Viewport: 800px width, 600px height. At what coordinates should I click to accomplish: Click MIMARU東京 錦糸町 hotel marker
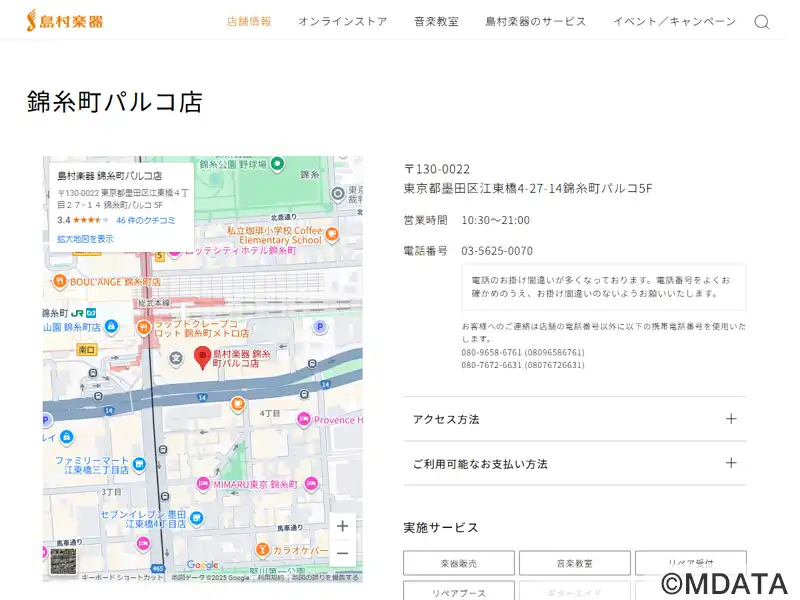pyautogui.click(x=203, y=484)
